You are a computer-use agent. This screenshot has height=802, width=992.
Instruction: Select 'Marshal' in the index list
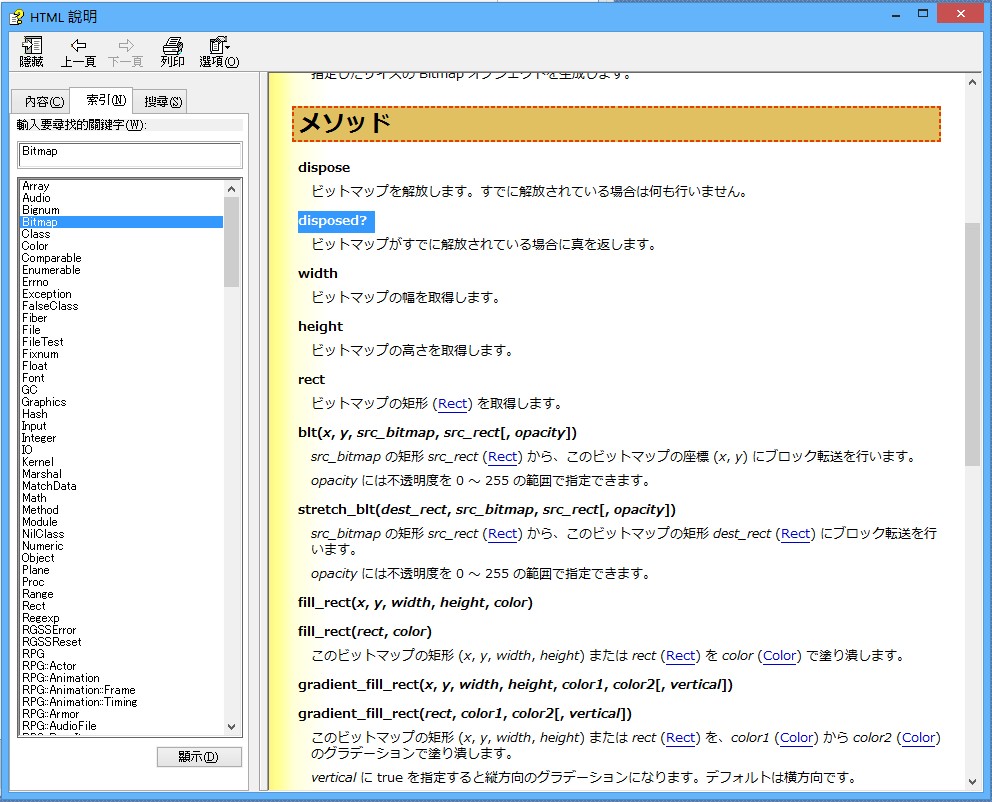(x=42, y=474)
